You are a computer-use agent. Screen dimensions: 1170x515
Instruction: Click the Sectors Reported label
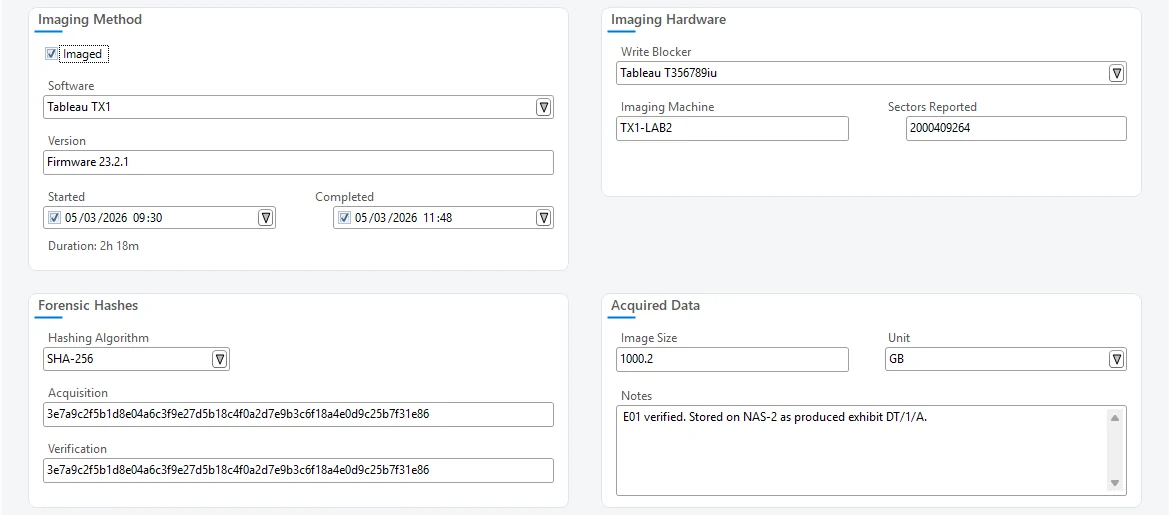[x=932, y=107]
